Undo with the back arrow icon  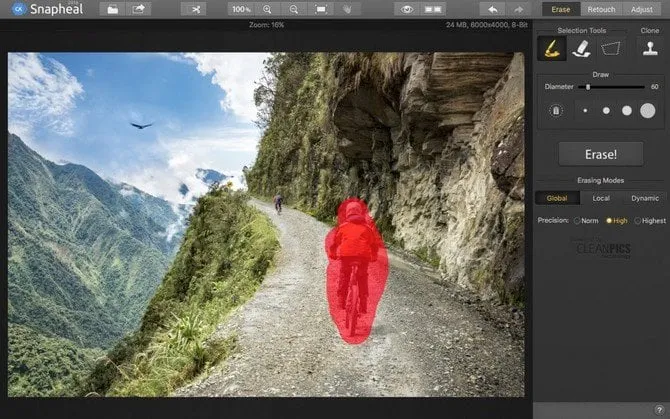tap(492, 9)
